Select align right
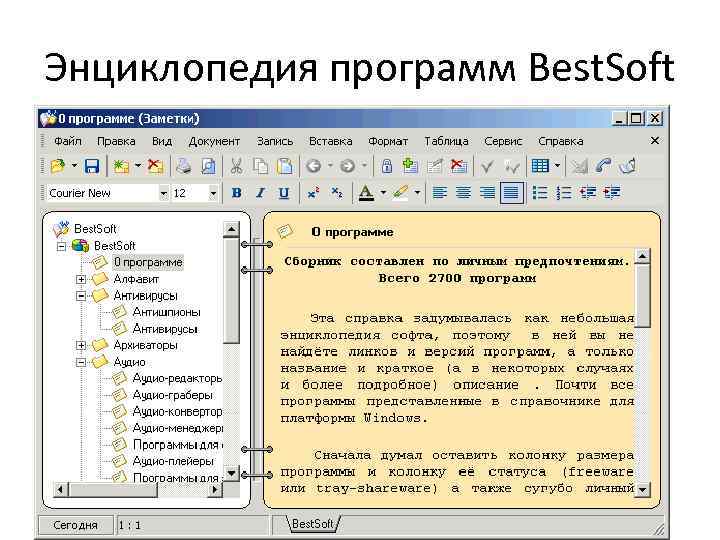The image size is (720, 540). click(487, 193)
